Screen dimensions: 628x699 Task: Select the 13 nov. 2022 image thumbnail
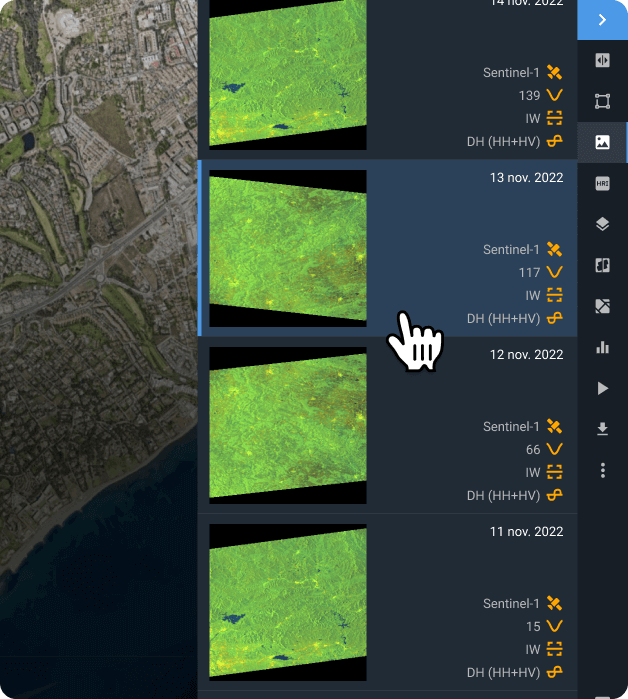[288, 248]
